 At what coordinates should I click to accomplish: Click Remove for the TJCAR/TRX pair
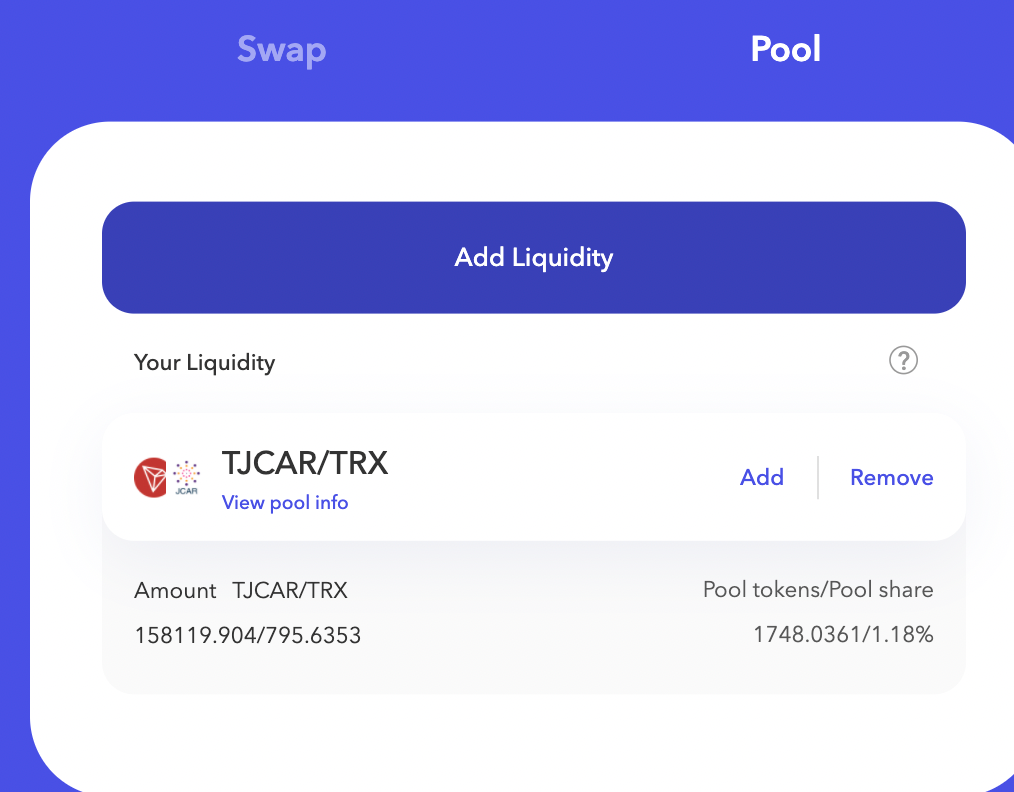(x=892, y=477)
